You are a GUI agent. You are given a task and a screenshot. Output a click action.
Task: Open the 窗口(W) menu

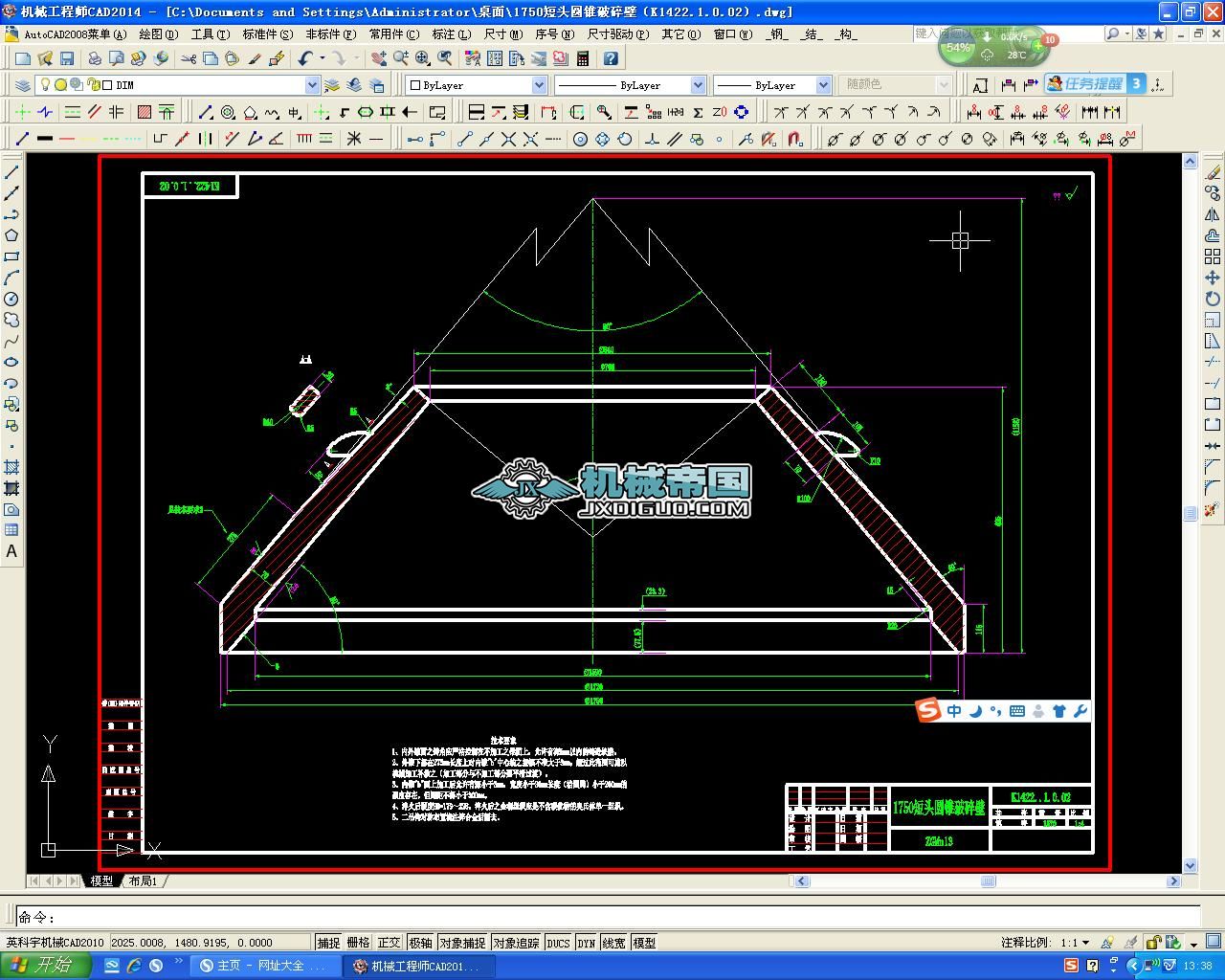click(733, 33)
